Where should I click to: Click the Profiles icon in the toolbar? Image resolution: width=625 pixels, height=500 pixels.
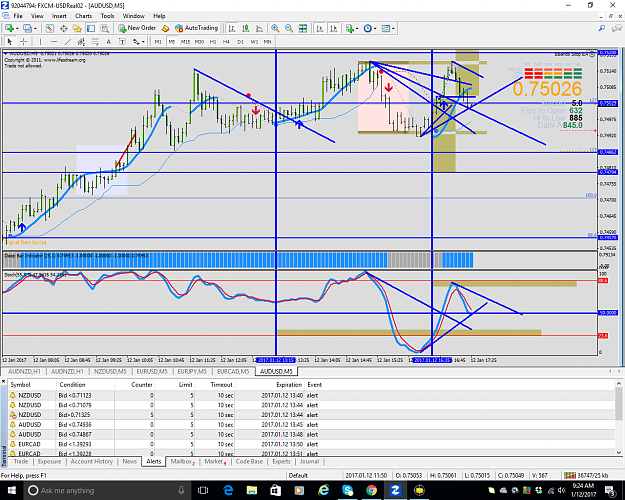pos(28,28)
